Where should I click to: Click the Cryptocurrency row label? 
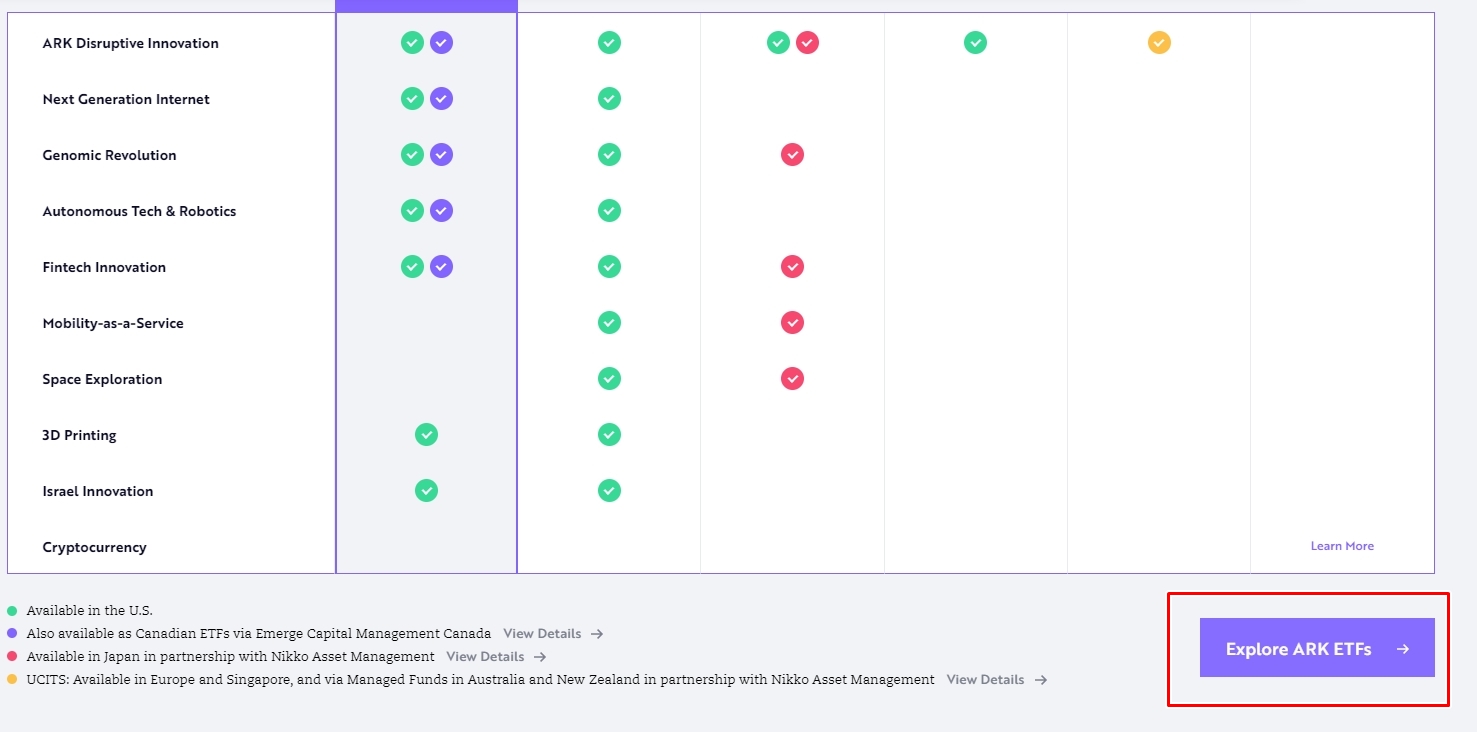point(94,547)
